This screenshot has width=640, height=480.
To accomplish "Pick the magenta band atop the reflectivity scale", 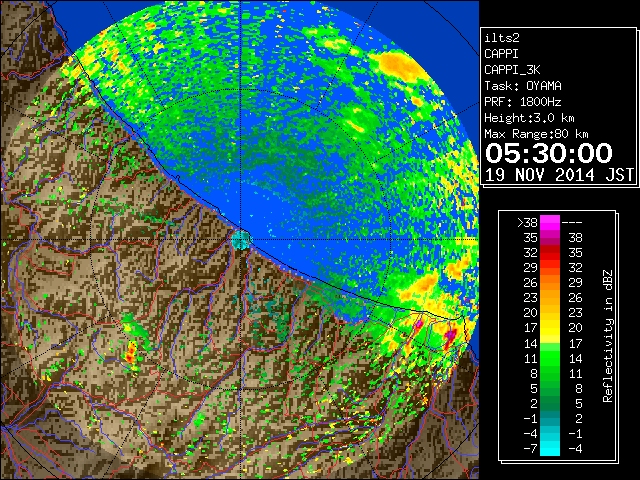I will click(550, 223).
